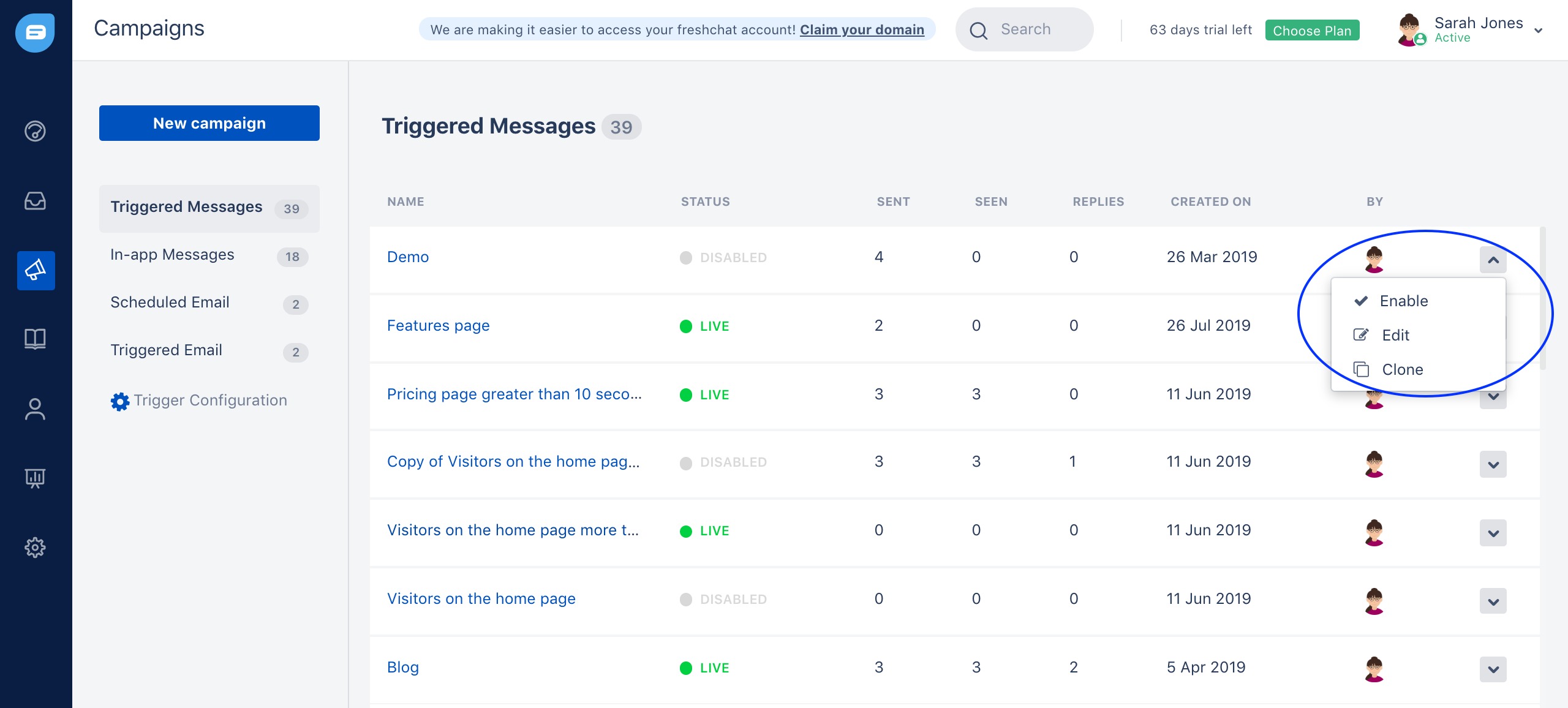Open Pricing page greater than 10 seco... campaign
This screenshot has height=708, width=1568.
tap(514, 394)
